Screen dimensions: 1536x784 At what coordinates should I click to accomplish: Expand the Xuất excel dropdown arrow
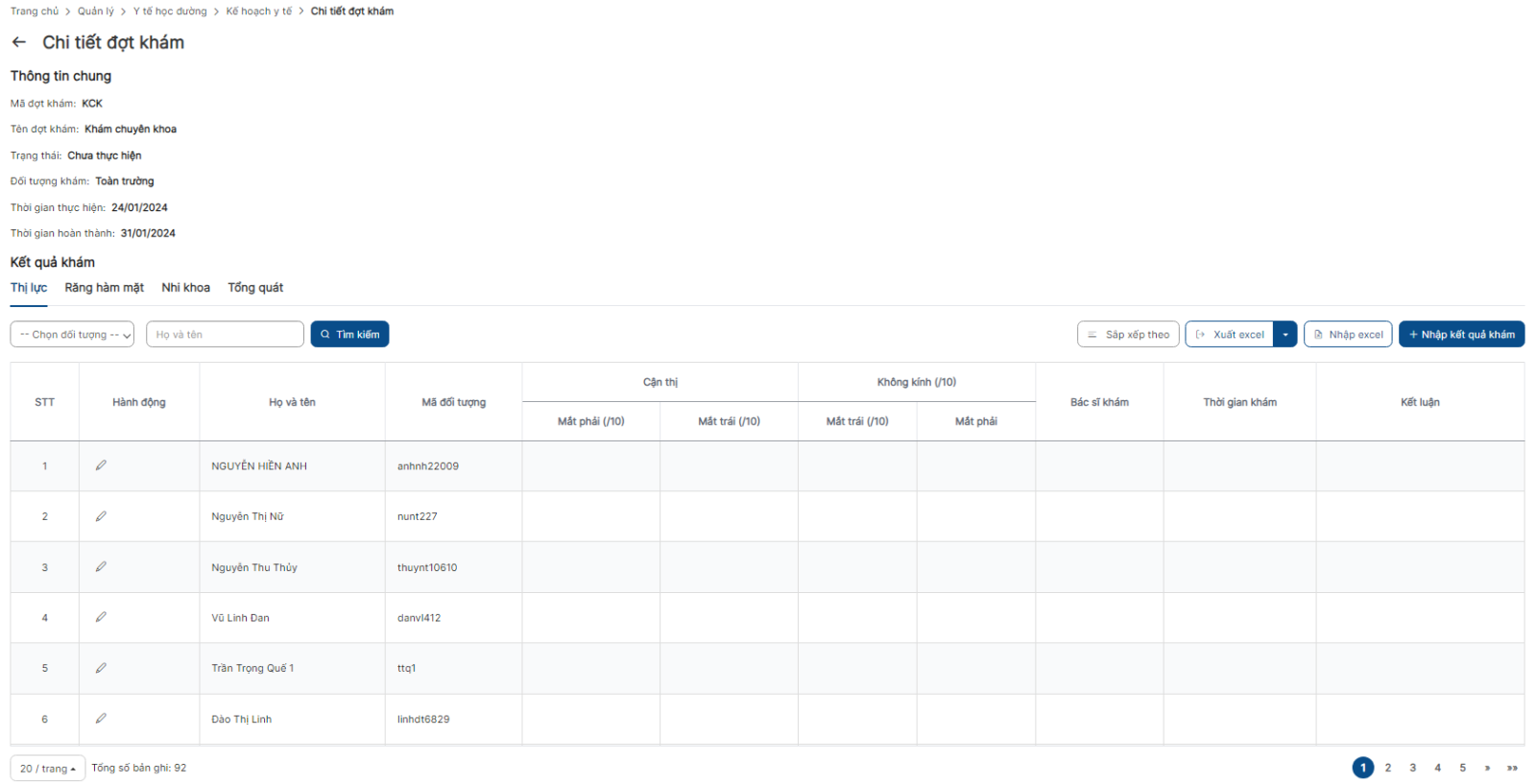(x=1285, y=334)
